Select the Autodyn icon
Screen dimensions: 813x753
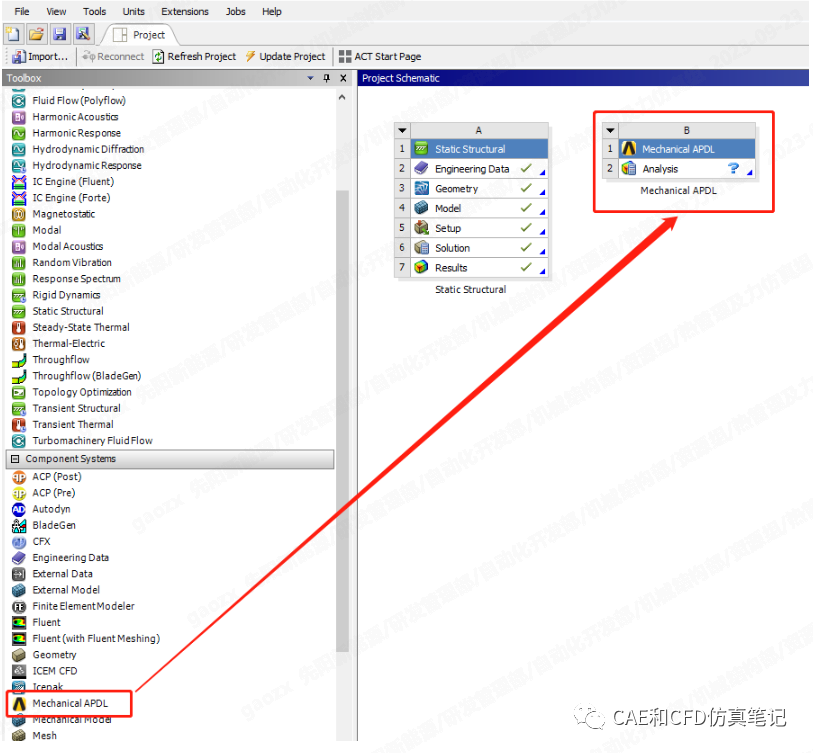[x=19, y=509]
